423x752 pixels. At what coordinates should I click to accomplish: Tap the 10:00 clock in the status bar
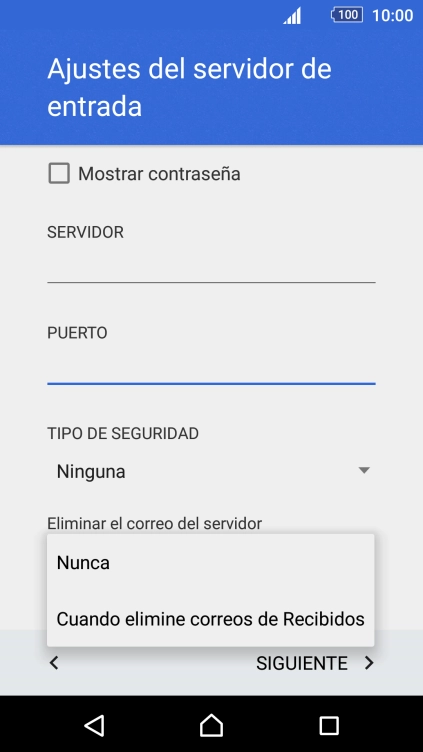[x=392, y=15]
